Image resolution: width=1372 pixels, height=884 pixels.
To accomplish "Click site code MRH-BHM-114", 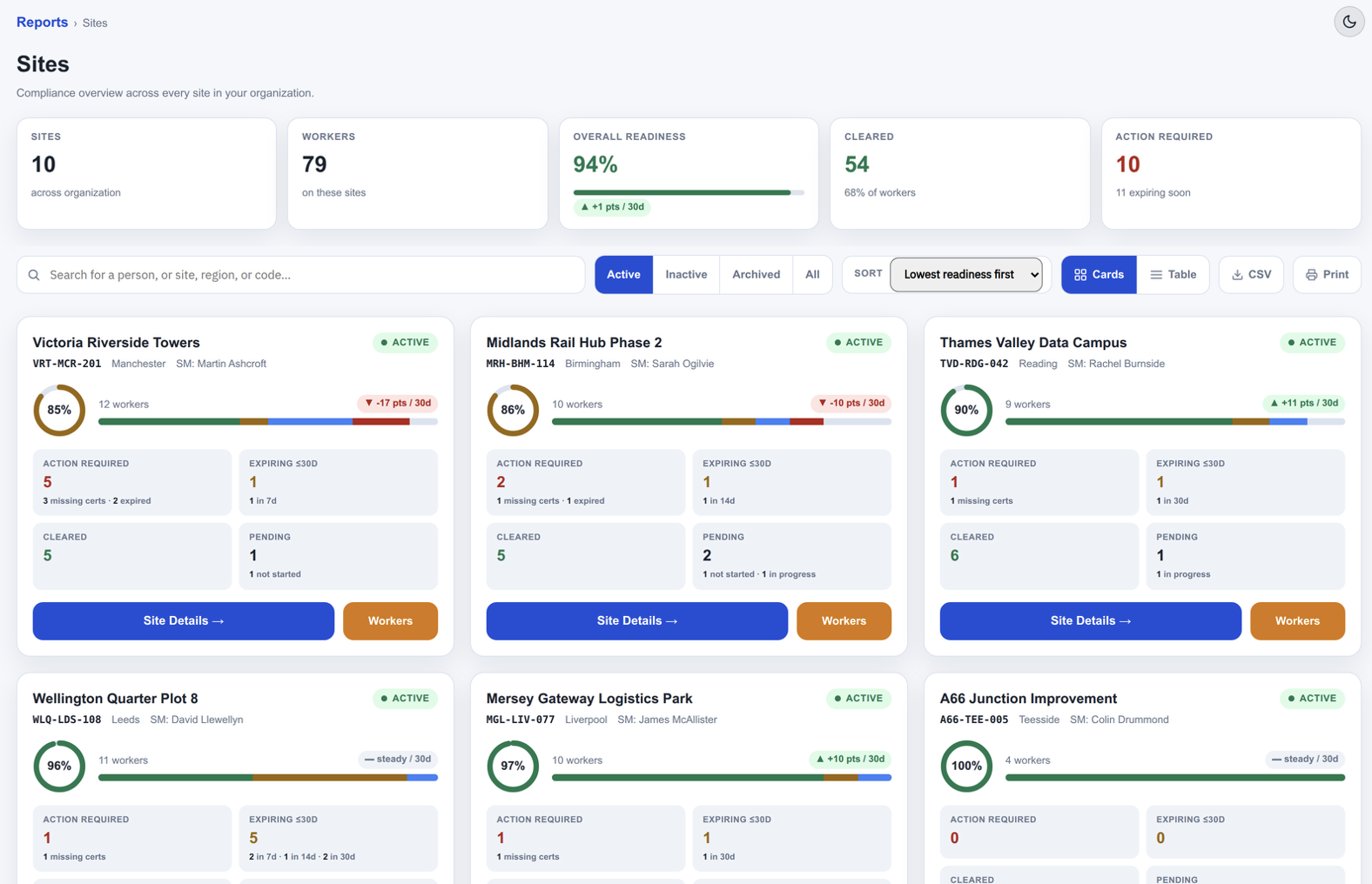I will click(x=521, y=364).
